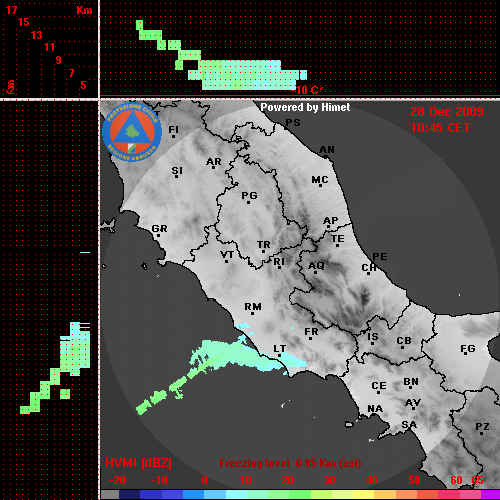500x500 pixels.
Task: Click the '-20' value on dBZ scale
Action: [x=117, y=480]
